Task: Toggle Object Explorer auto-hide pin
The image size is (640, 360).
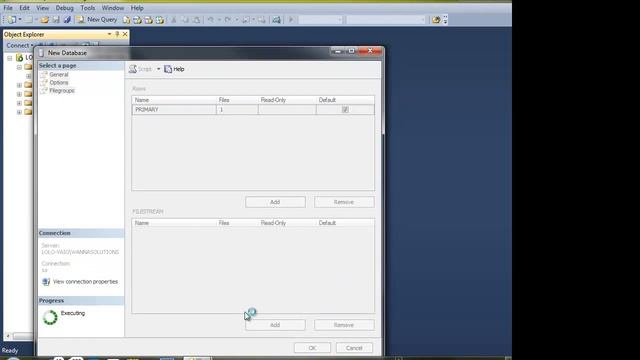Action: pyautogui.click(x=117, y=34)
